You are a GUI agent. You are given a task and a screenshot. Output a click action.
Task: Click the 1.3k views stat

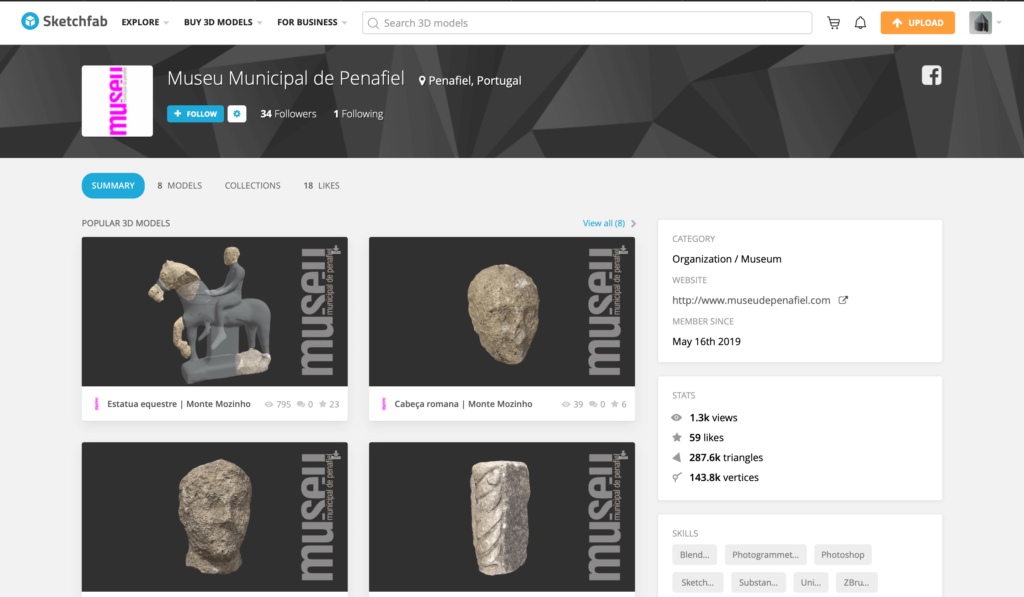pyautogui.click(x=713, y=418)
